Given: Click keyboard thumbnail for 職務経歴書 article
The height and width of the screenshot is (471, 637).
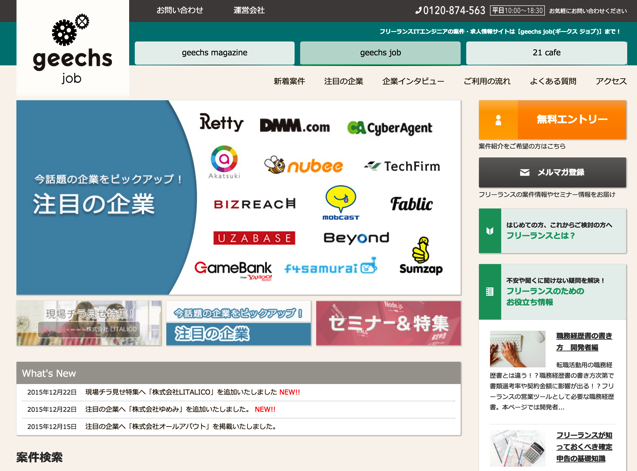Looking at the screenshot, I should pyautogui.click(x=518, y=349).
